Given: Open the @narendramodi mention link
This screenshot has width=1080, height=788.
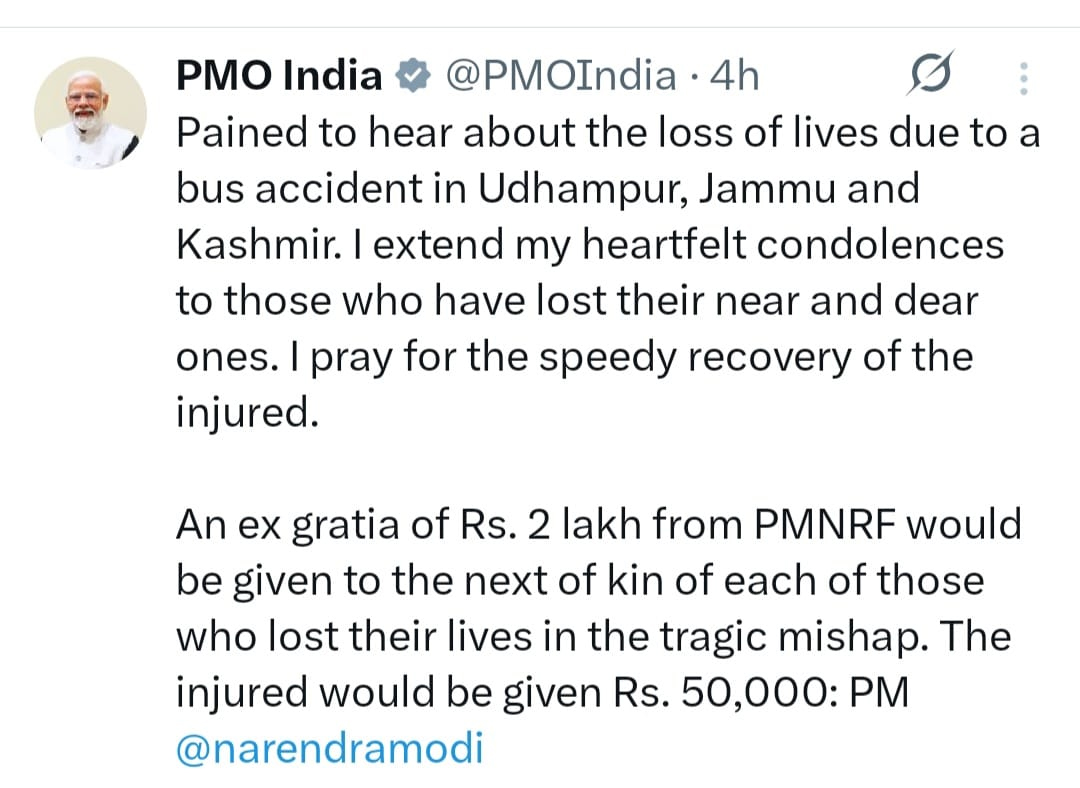Looking at the screenshot, I should [329, 749].
